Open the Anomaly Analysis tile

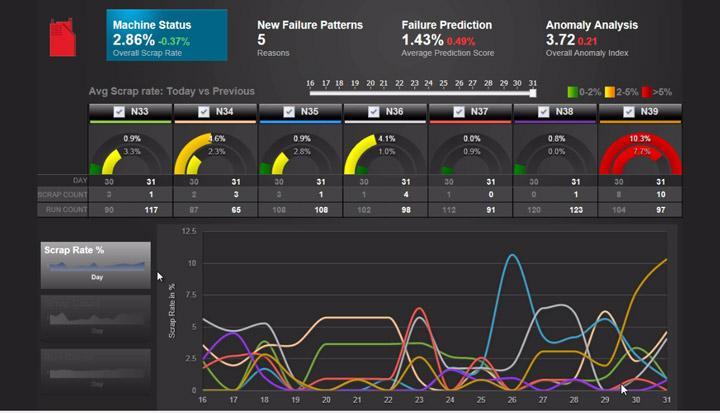(x=591, y=39)
